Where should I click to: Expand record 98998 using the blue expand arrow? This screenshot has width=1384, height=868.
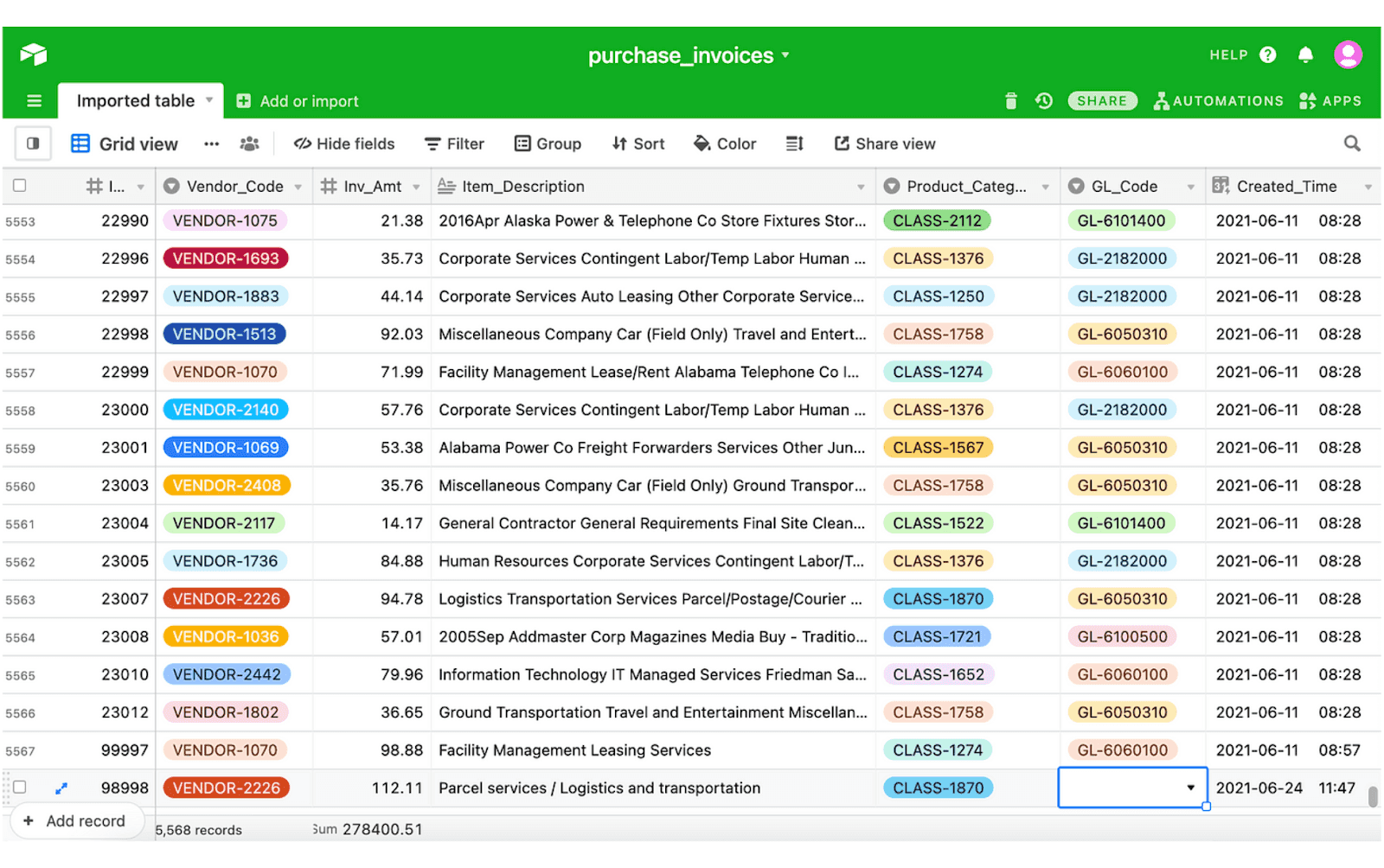pos(61,788)
